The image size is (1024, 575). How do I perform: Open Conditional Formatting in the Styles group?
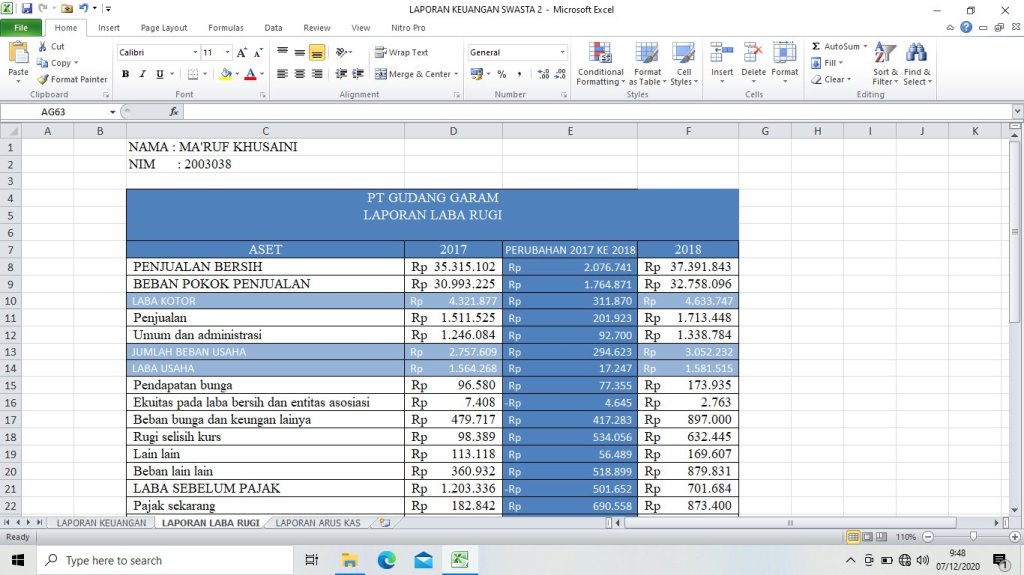point(600,62)
